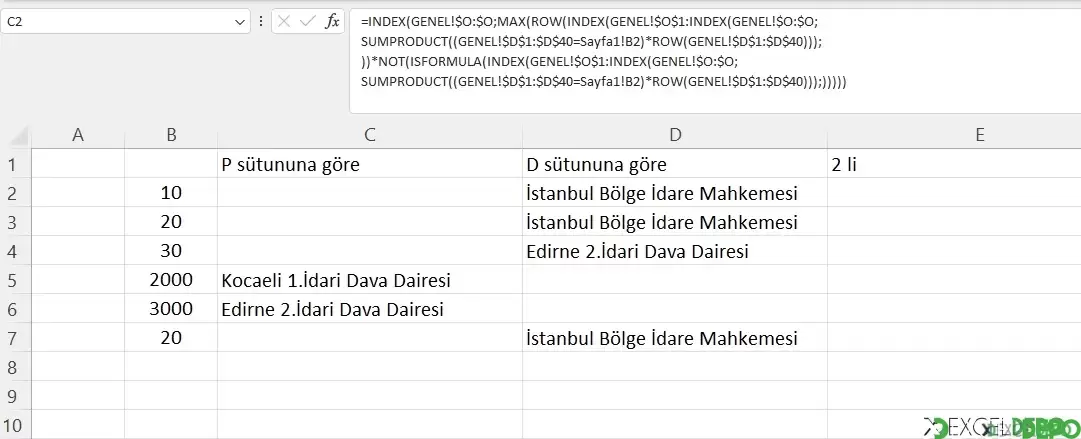Click cell E1 labeled '2 li'
The image size is (1081, 439).
(954, 164)
